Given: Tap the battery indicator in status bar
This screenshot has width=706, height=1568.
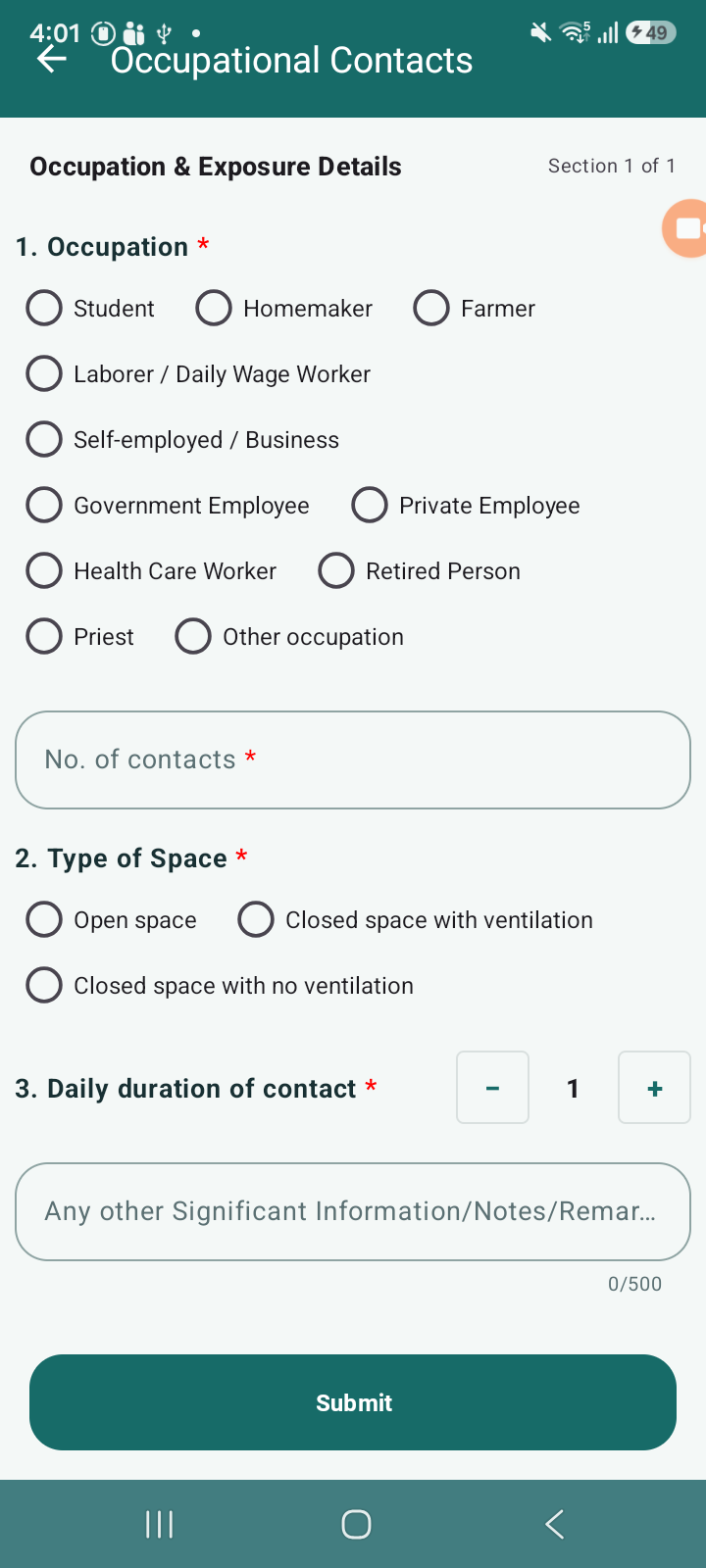Looking at the screenshot, I should 651,32.
